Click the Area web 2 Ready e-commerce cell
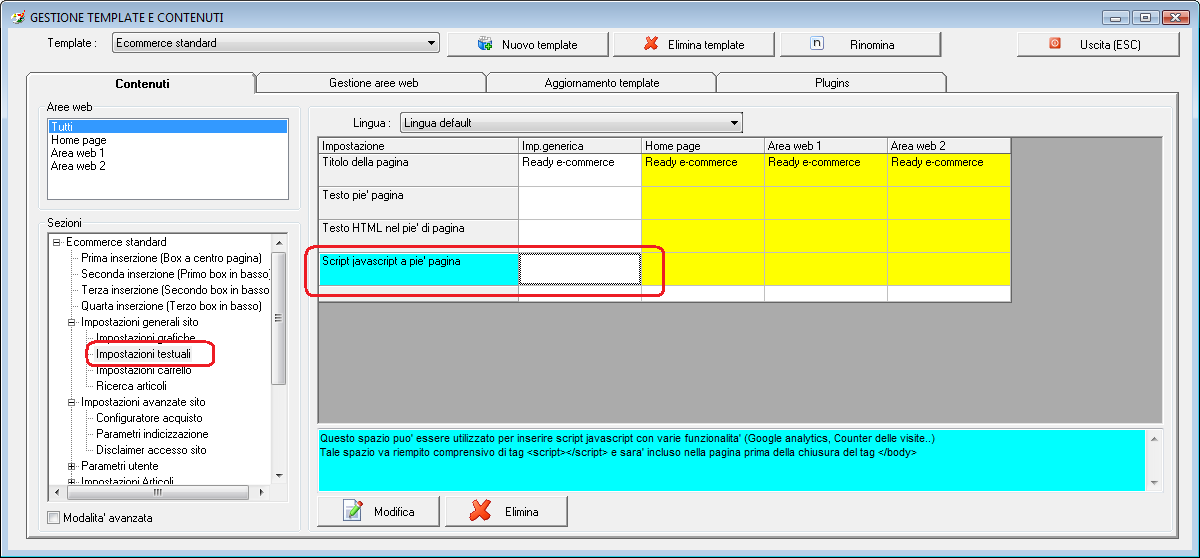This screenshot has height=558, width=1200. coord(949,169)
